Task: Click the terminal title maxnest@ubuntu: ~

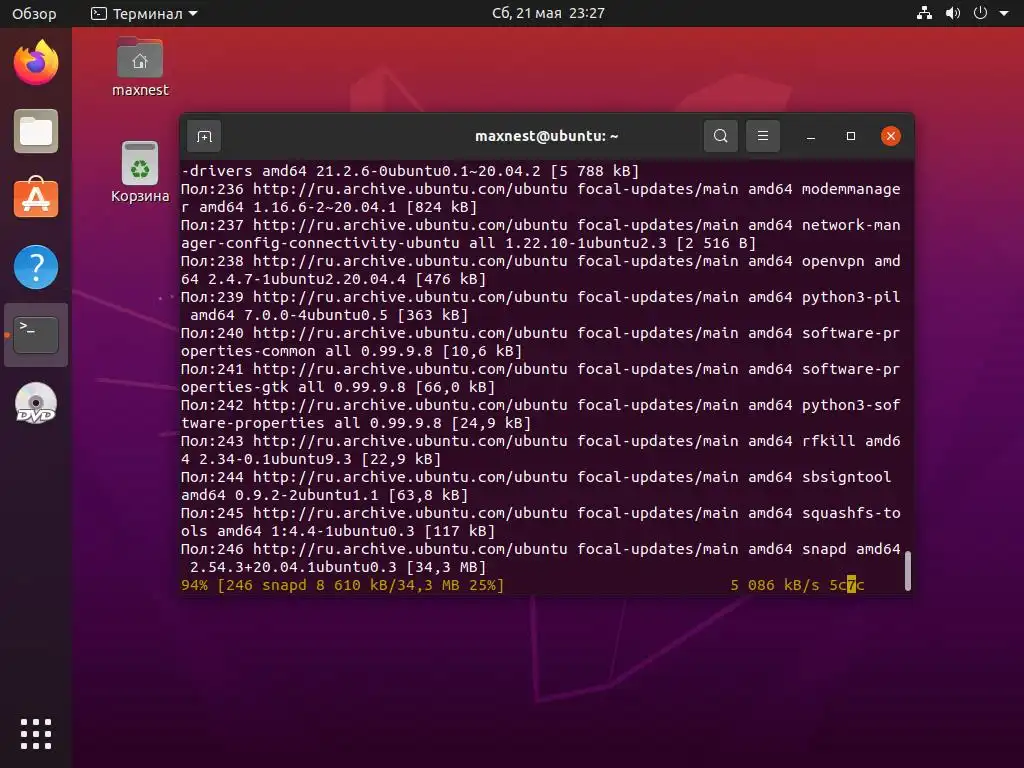Action: point(546,136)
